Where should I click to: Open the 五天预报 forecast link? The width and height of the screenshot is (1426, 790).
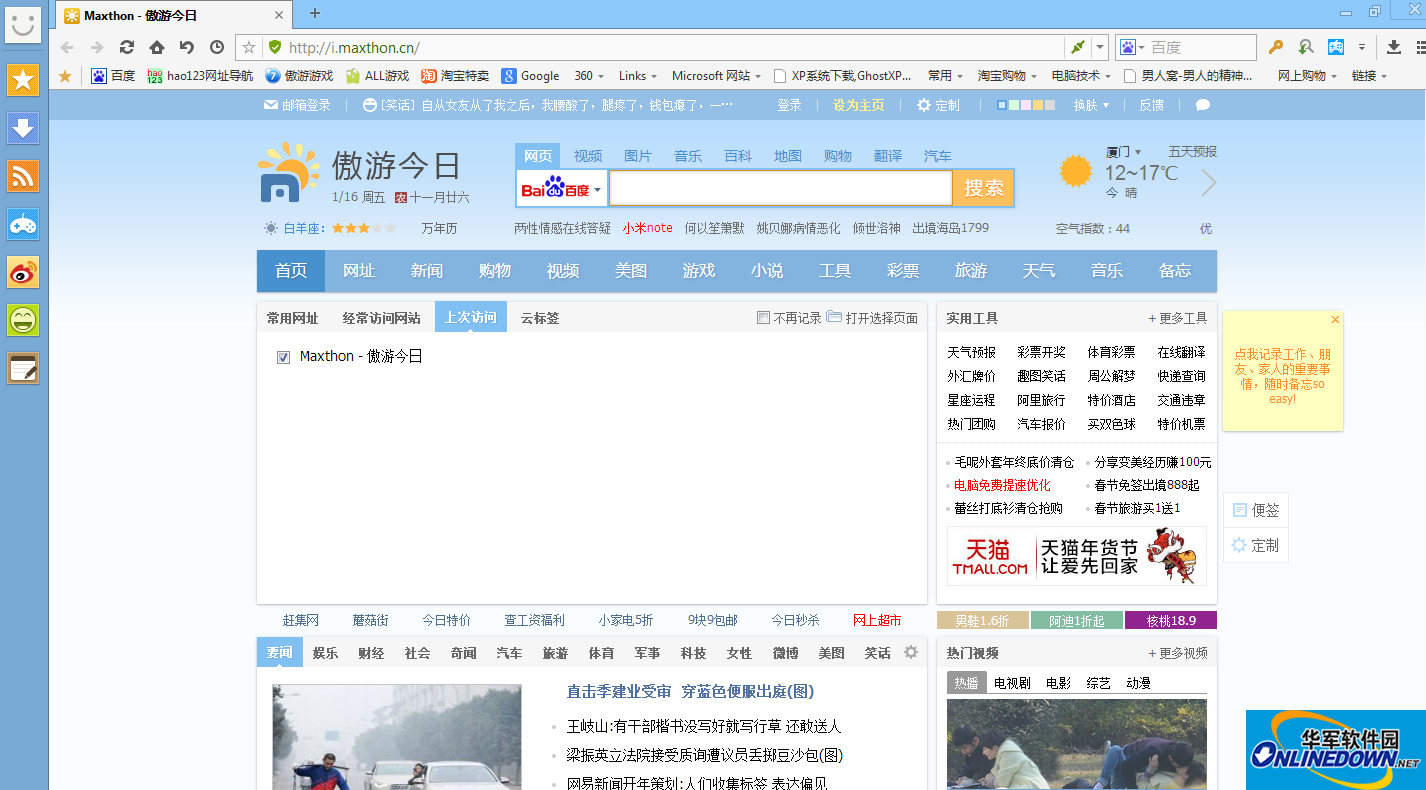1193,152
